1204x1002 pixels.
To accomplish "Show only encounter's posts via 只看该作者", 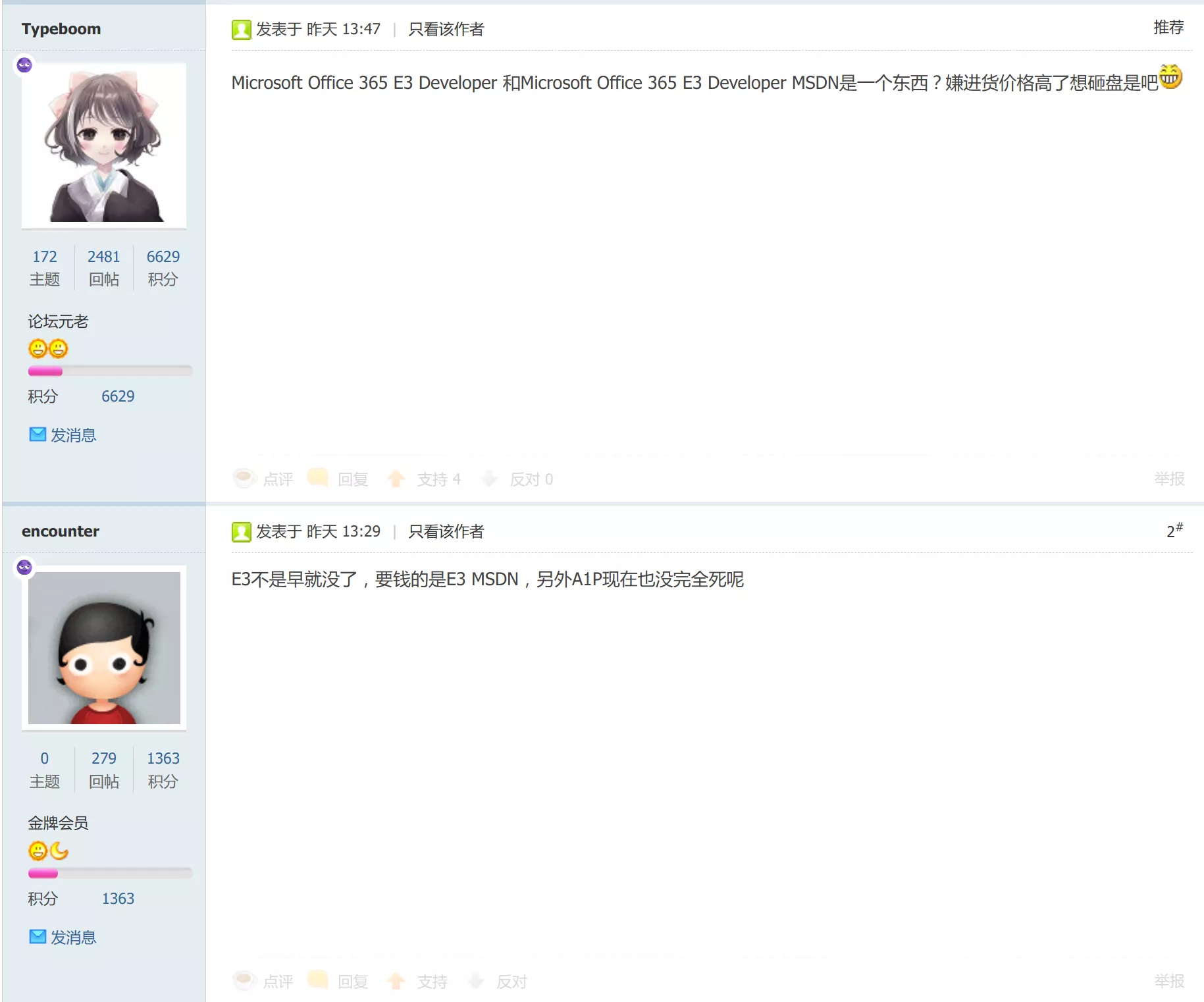I will [446, 531].
